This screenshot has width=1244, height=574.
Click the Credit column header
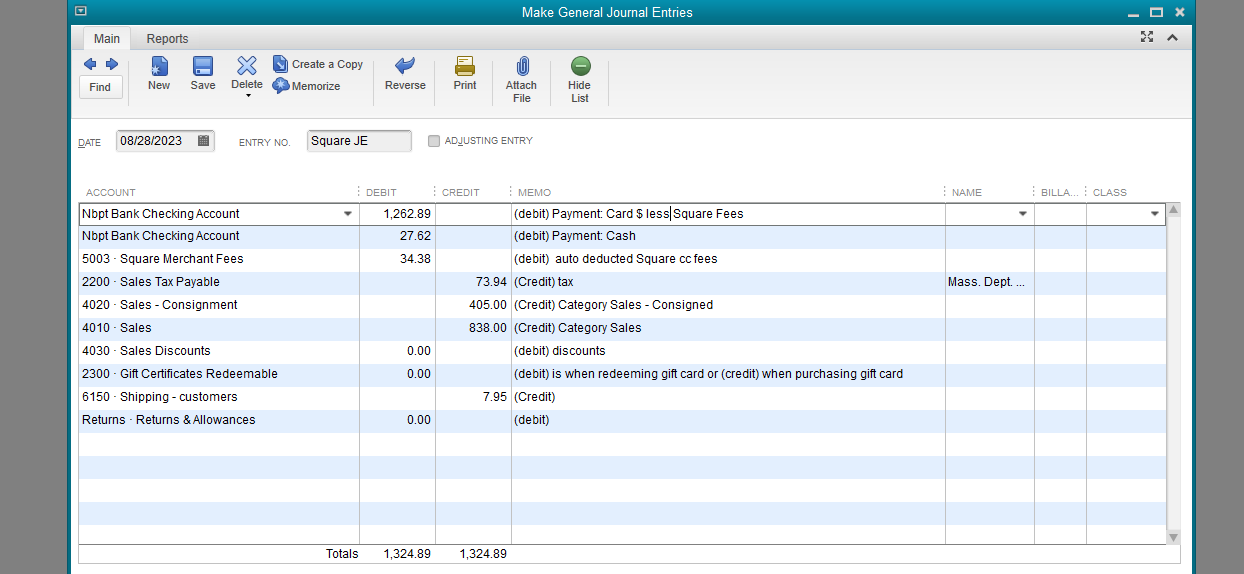461,192
